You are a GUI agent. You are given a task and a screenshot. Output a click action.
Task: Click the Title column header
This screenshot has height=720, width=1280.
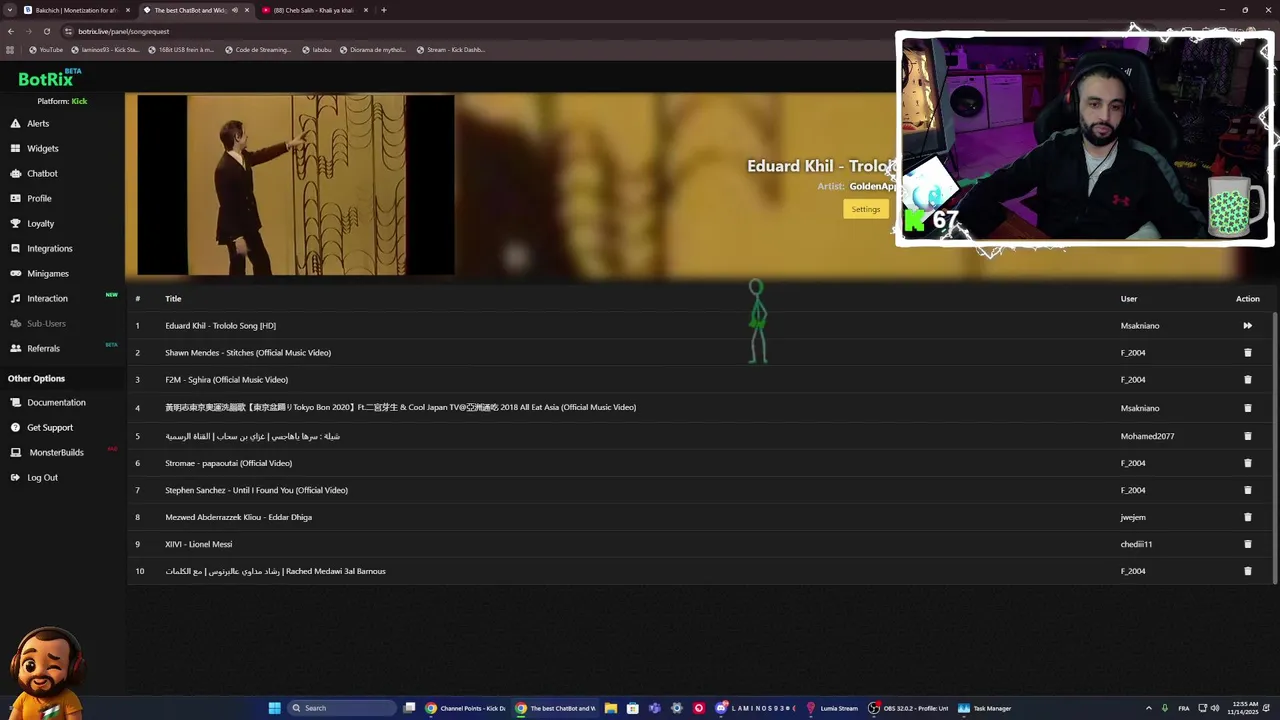[x=173, y=298]
